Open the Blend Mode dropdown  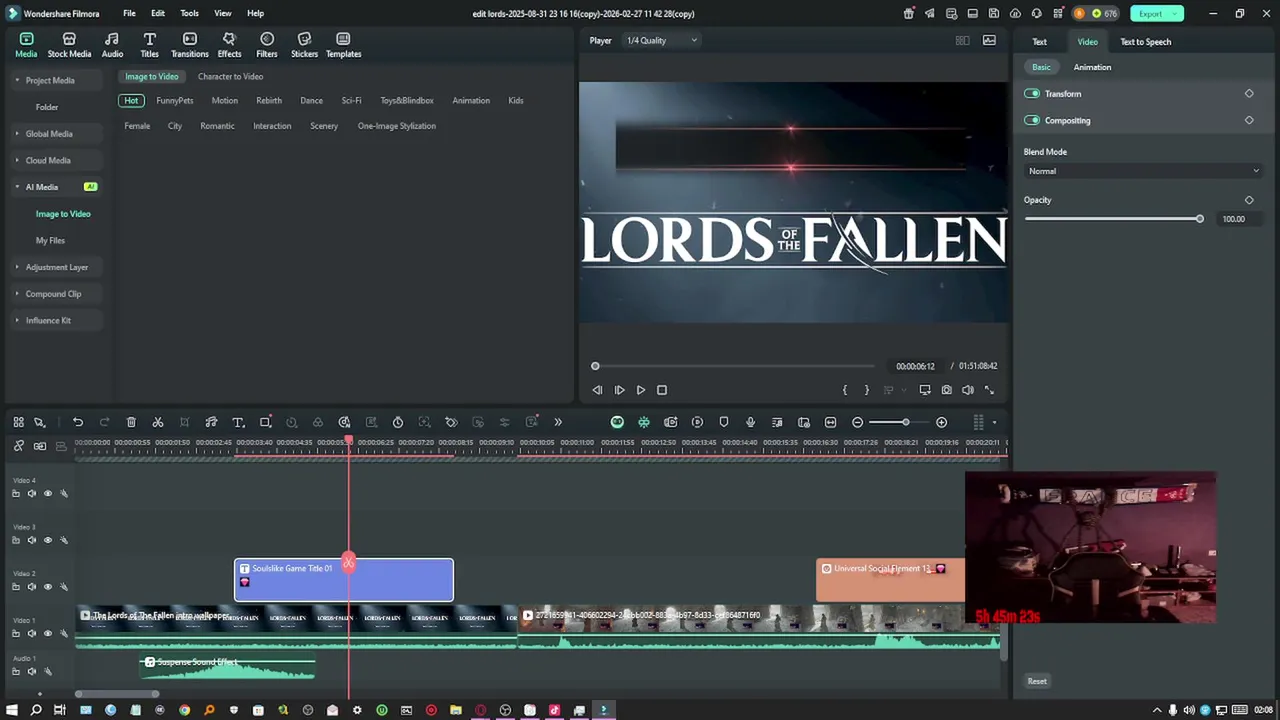coord(1143,171)
